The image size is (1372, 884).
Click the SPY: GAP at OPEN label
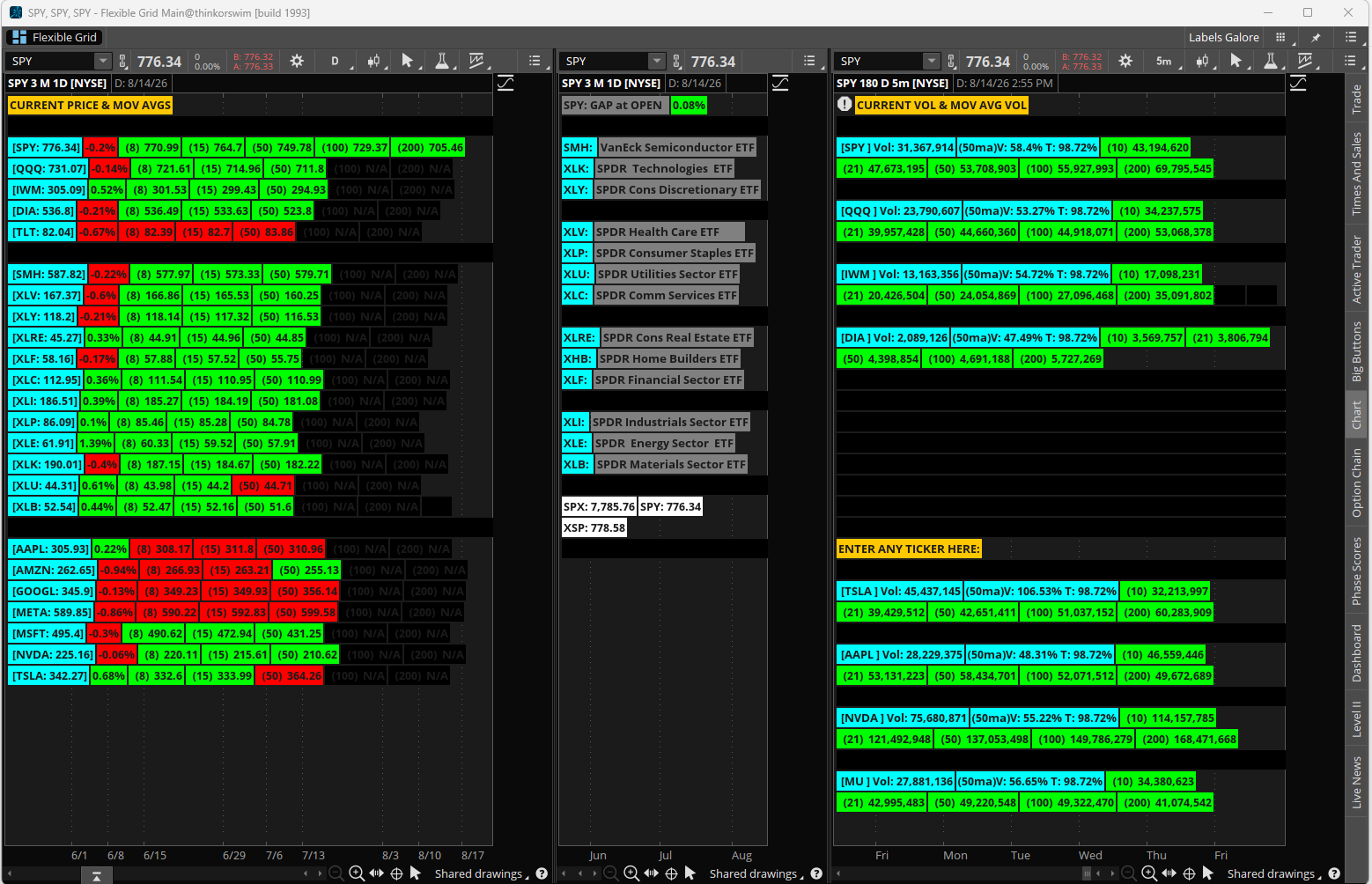coord(613,105)
